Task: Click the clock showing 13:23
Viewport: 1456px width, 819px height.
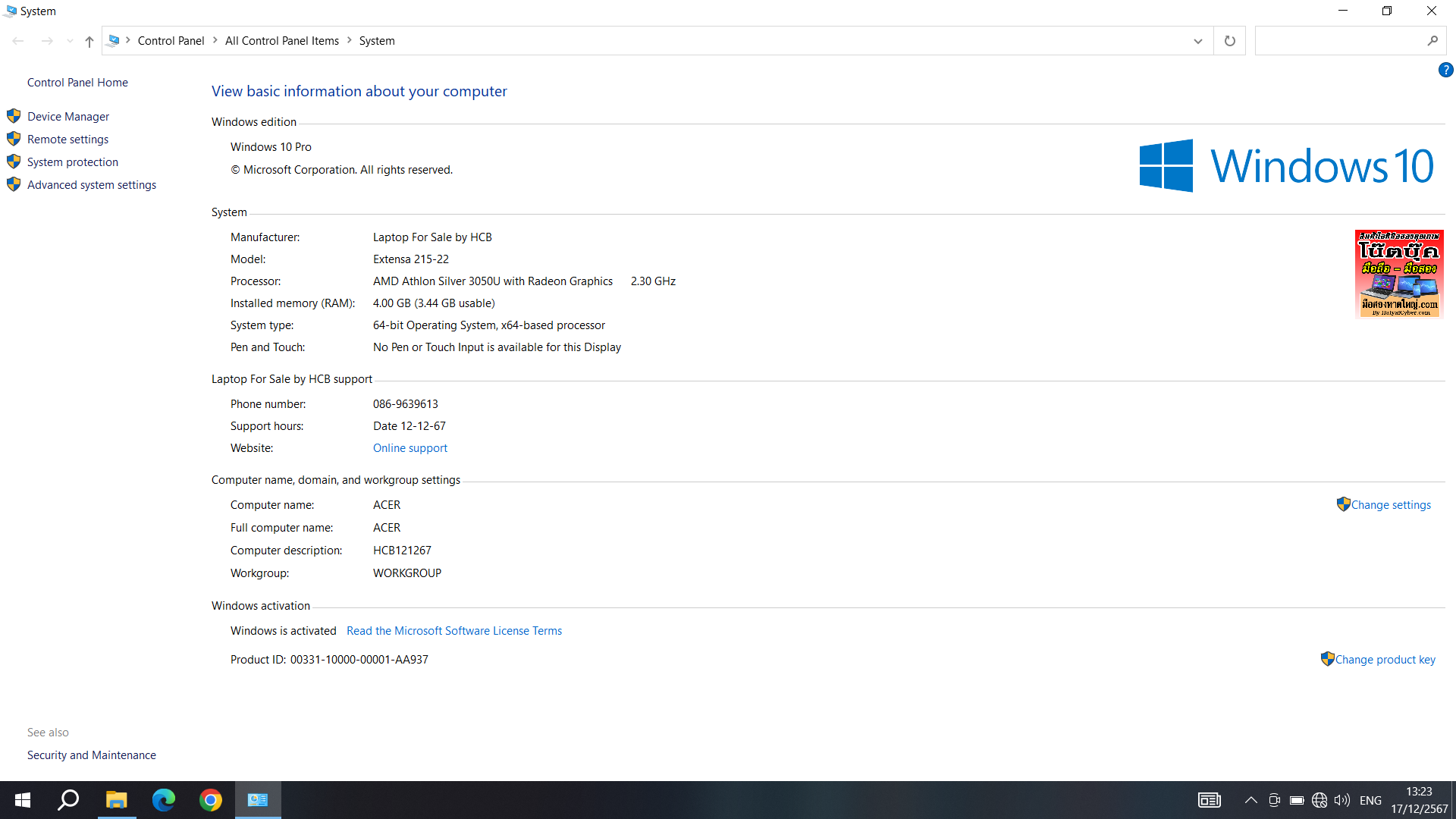Action: tap(1419, 791)
